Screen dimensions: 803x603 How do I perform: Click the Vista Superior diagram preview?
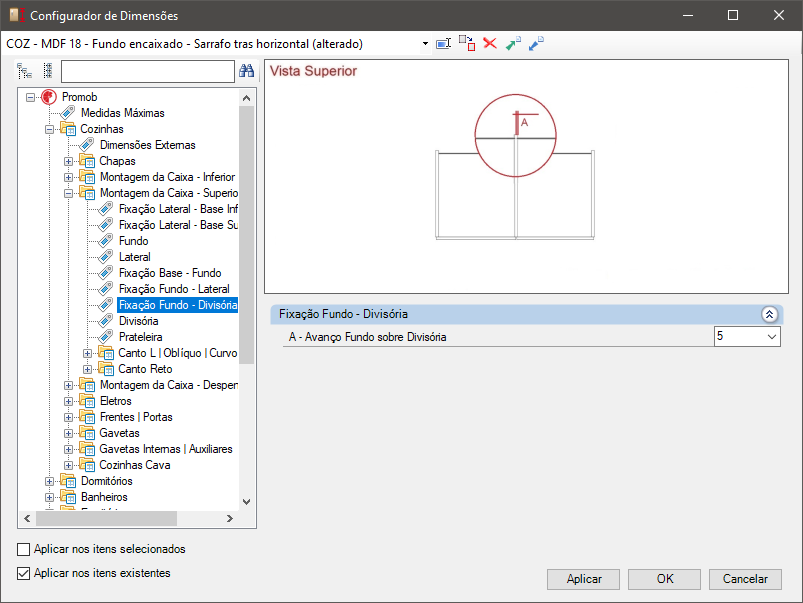(x=526, y=177)
